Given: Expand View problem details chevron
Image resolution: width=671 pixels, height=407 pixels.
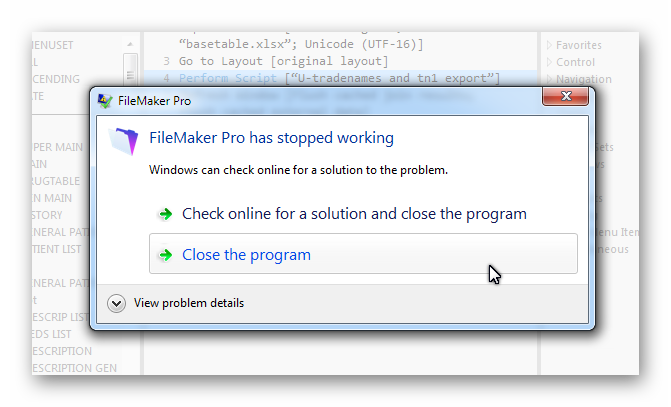Looking at the screenshot, I should pyautogui.click(x=116, y=303).
